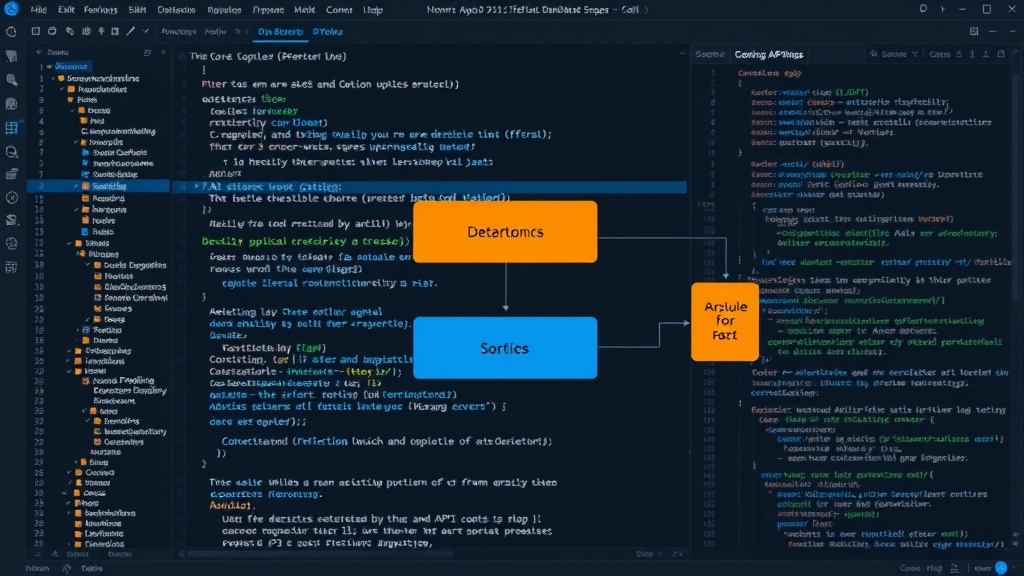Click the blue app logo icon
Screen dimensions: 1024x576
(11, 9)
